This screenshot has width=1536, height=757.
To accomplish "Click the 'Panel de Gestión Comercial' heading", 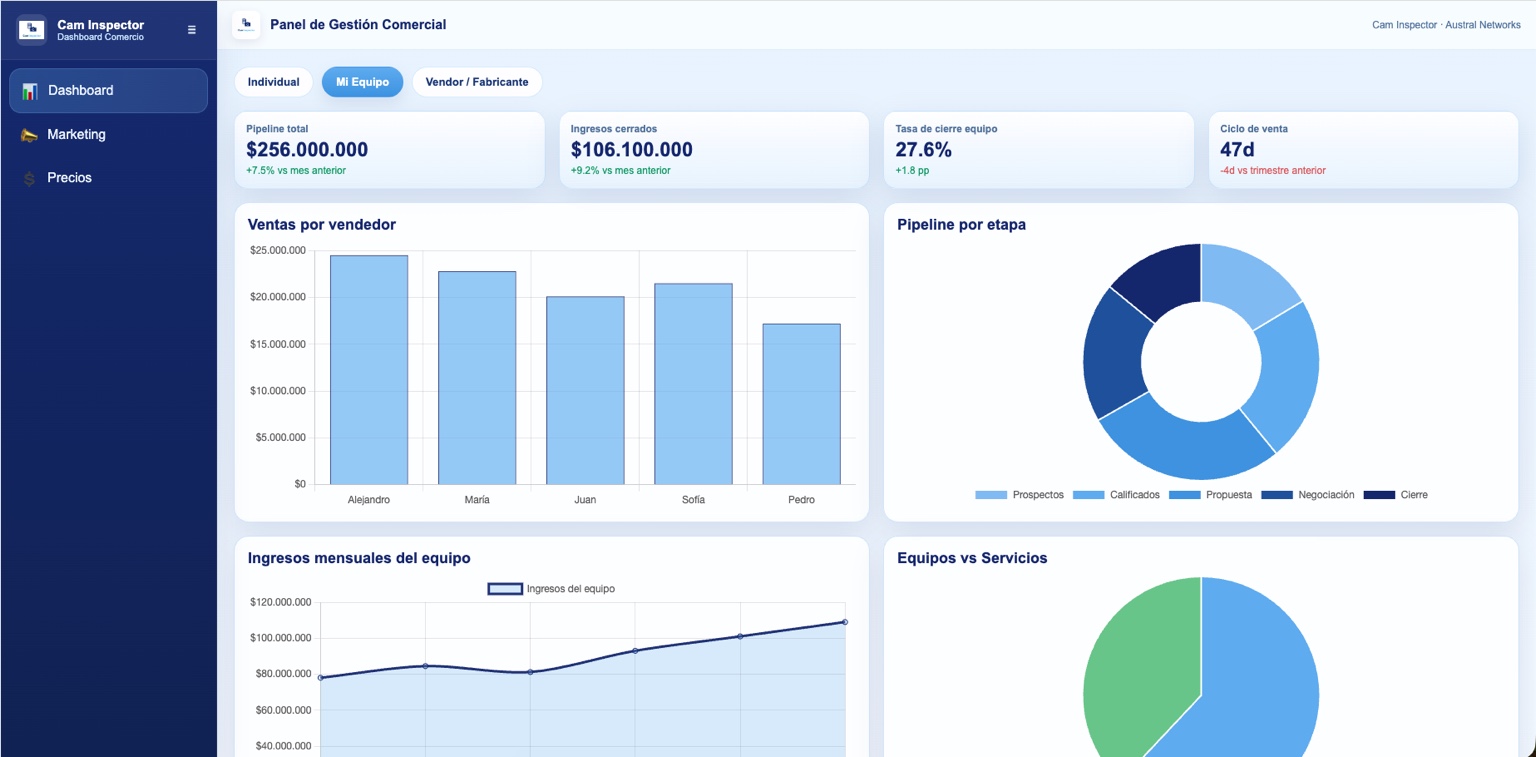I will point(358,25).
